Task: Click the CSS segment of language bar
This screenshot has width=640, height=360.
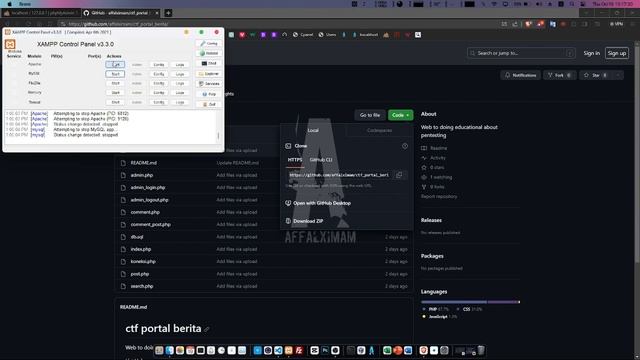Action: pyautogui.click(x=503, y=302)
